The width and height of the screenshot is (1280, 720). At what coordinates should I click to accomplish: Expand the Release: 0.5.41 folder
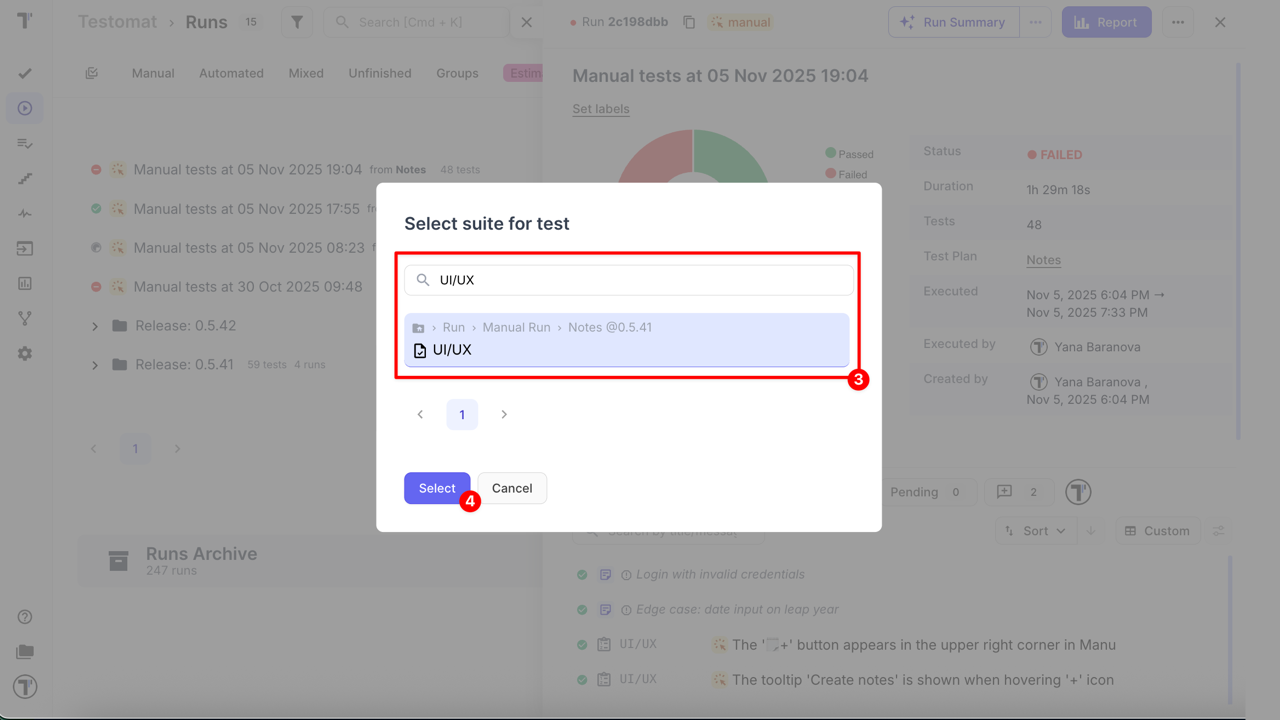pyautogui.click(x=95, y=365)
